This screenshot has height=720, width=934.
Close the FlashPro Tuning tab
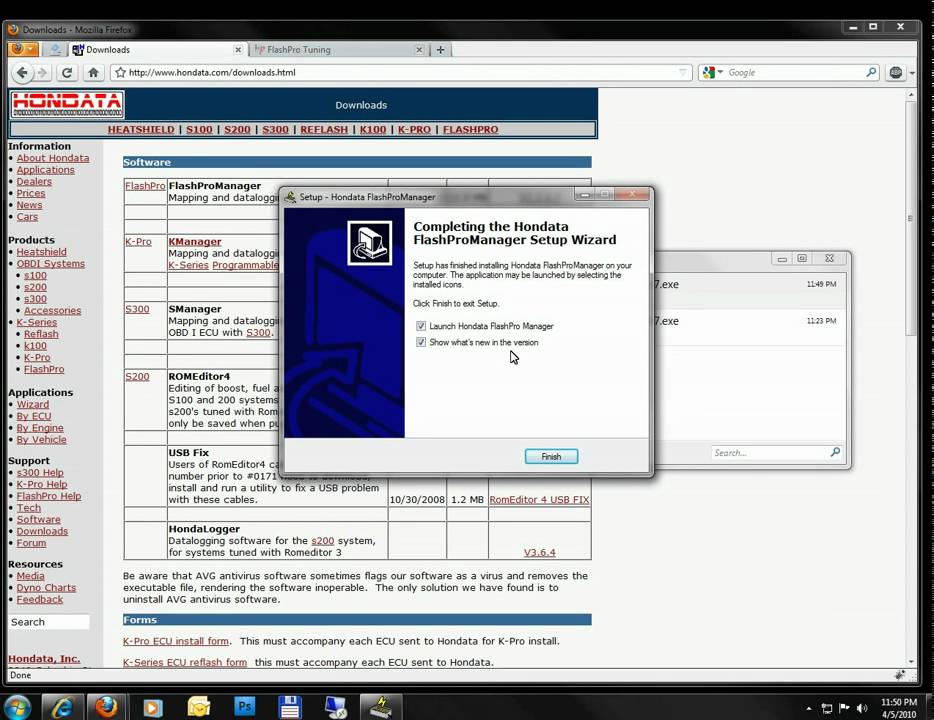click(x=419, y=50)
